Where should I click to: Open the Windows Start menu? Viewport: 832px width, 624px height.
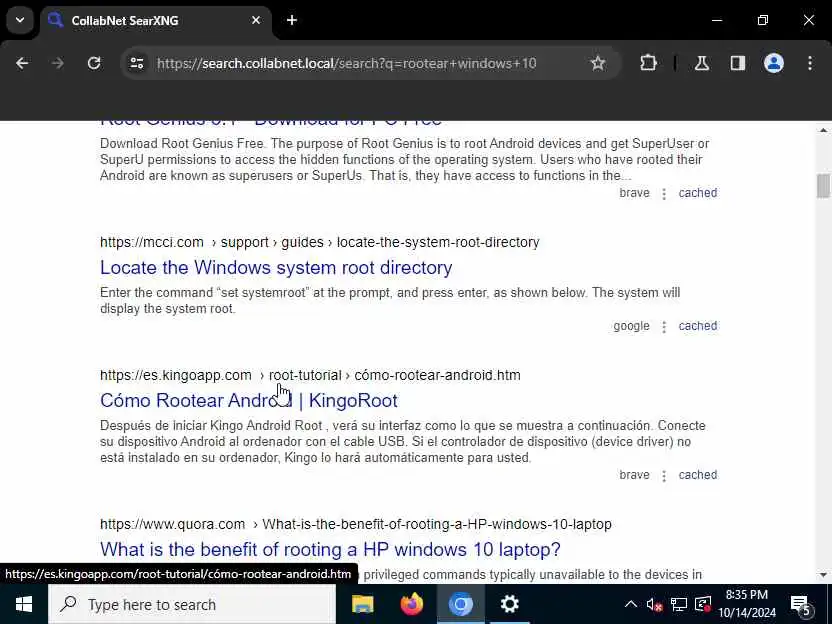23,604
